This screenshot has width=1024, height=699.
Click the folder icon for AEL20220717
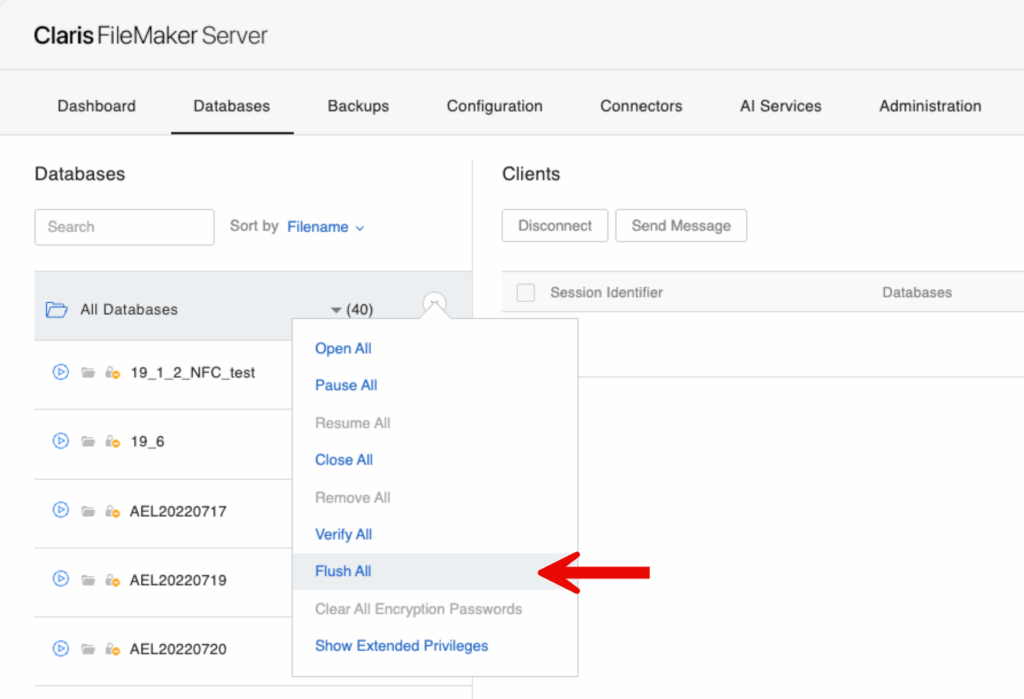[x=88, y=511]
